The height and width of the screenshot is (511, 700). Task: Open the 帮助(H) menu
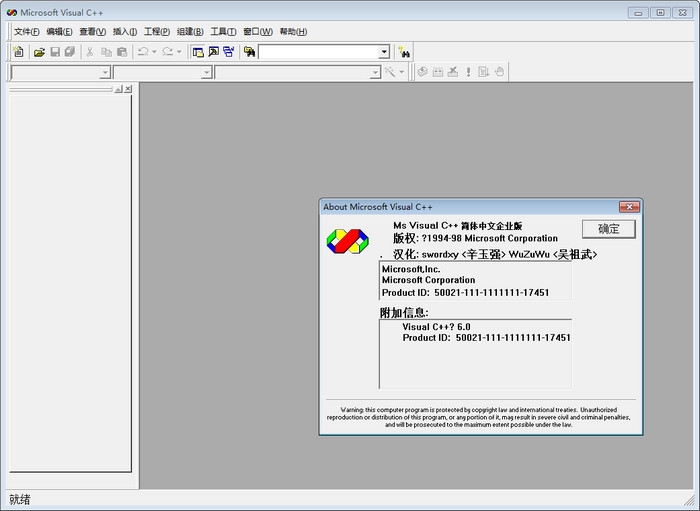tap(293, 32)
